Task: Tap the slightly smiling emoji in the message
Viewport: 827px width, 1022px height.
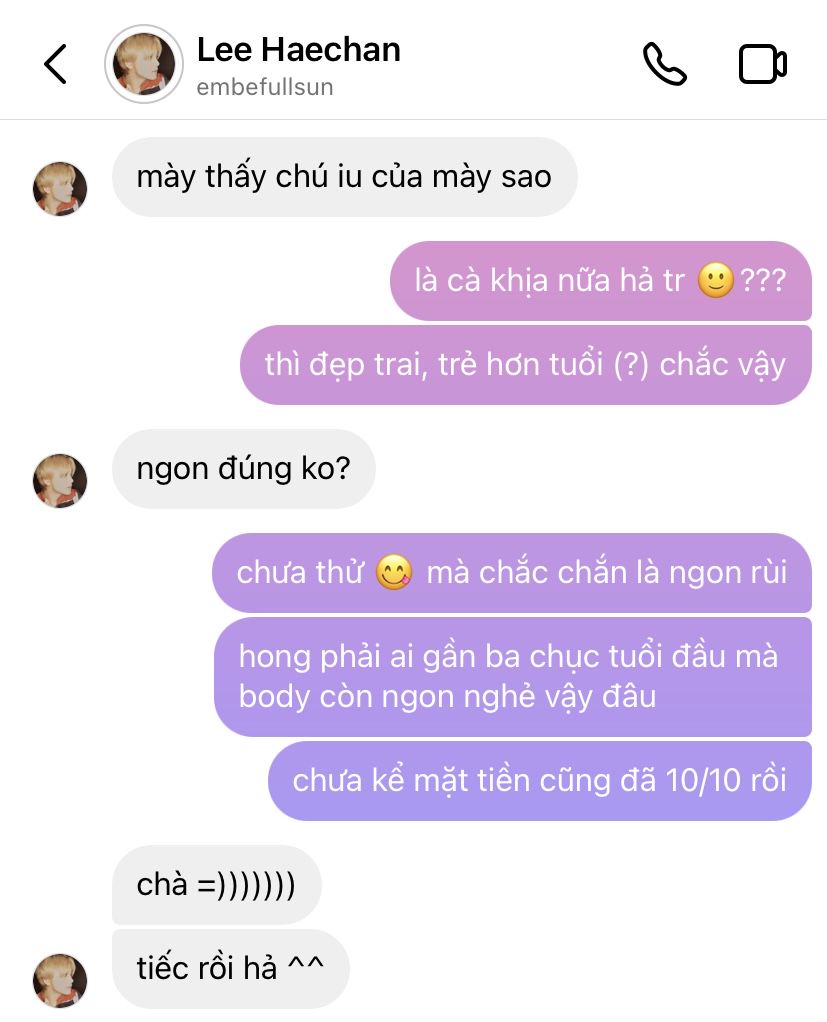Action: [716, 281]
